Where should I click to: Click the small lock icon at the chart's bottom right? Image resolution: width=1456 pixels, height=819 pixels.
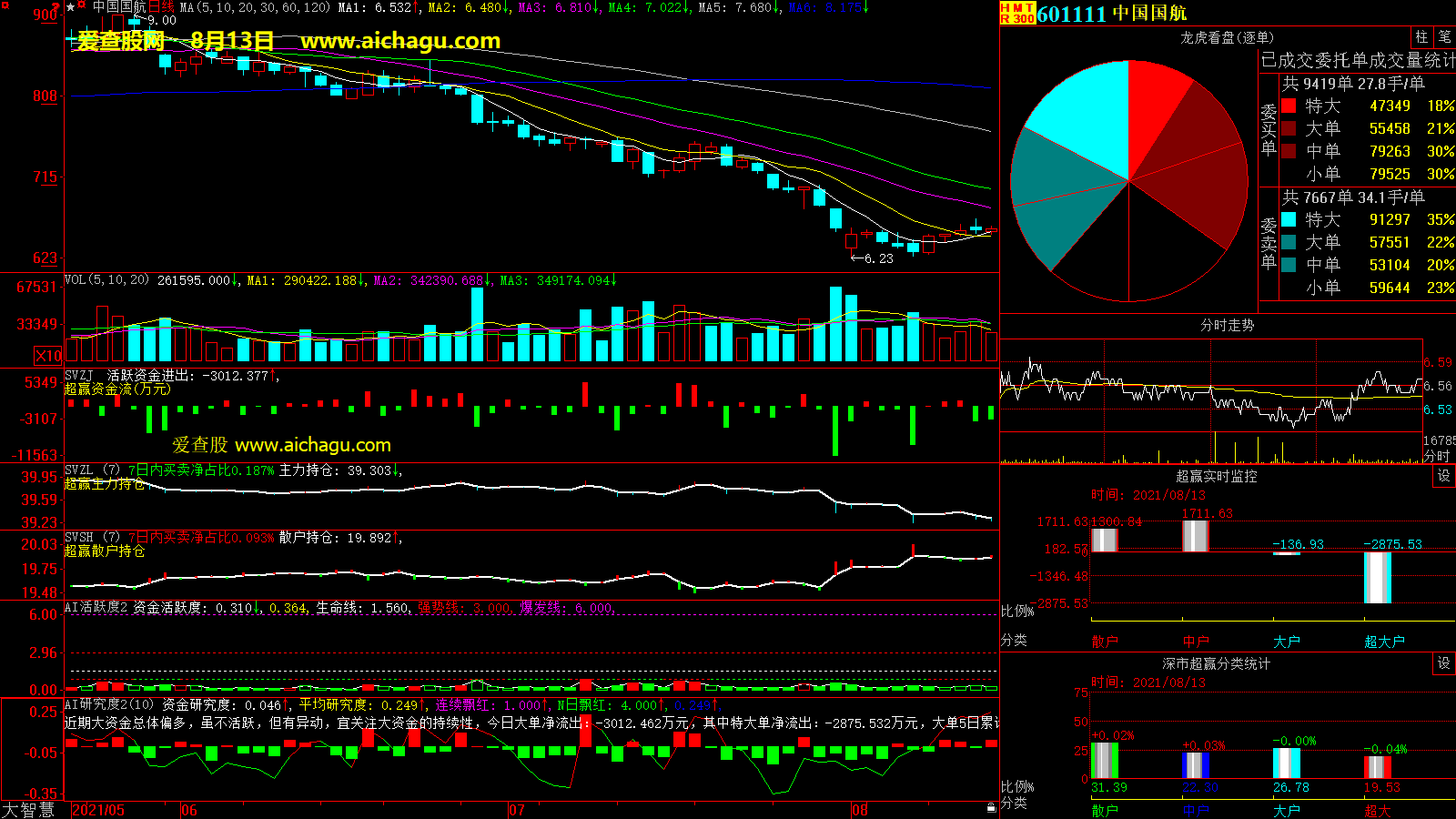991,807
